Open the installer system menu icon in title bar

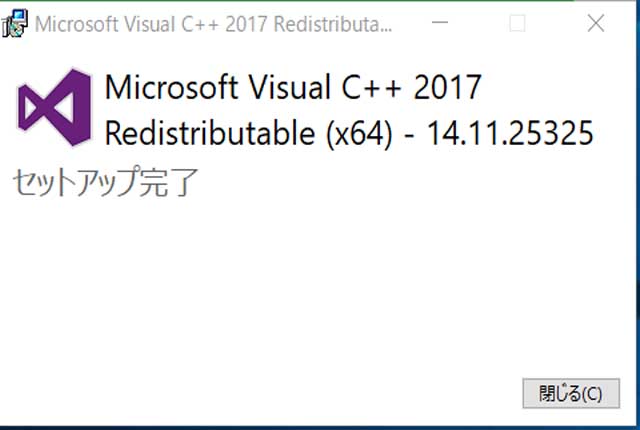15,23
